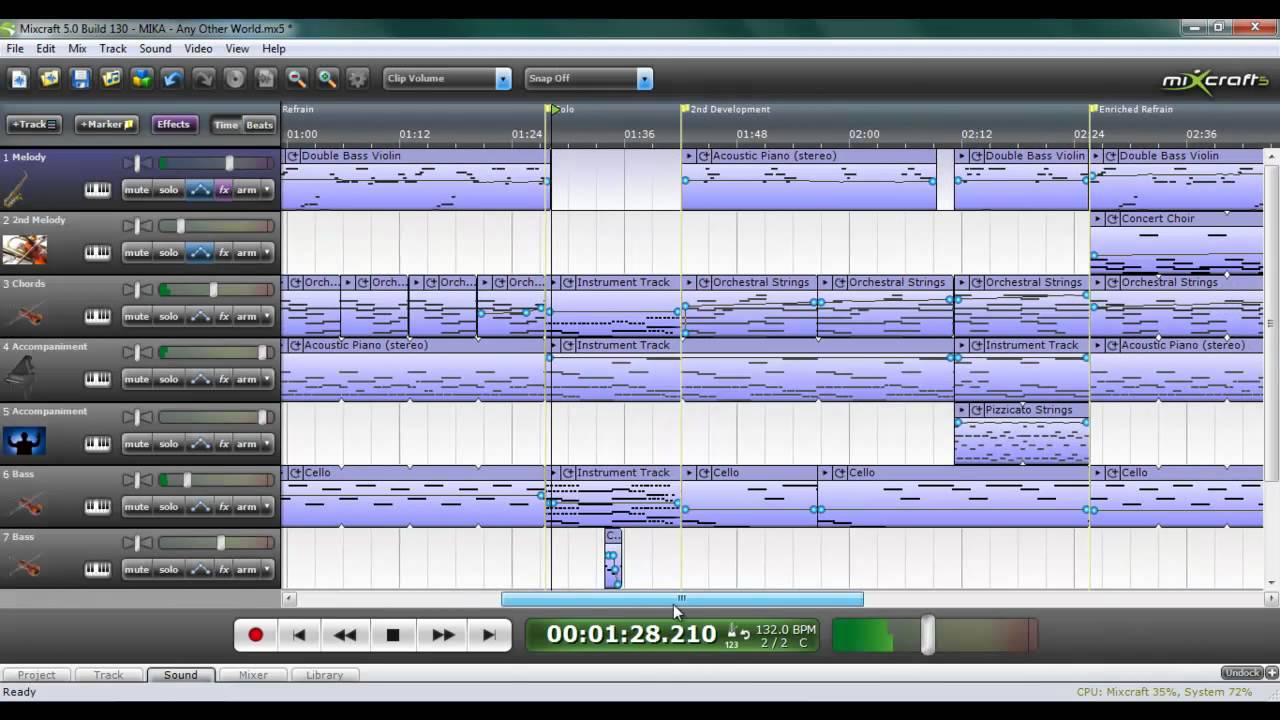Create a new project via toolbar icon
The height and width of the screenshot is (720, 1280).
[19, 78]
